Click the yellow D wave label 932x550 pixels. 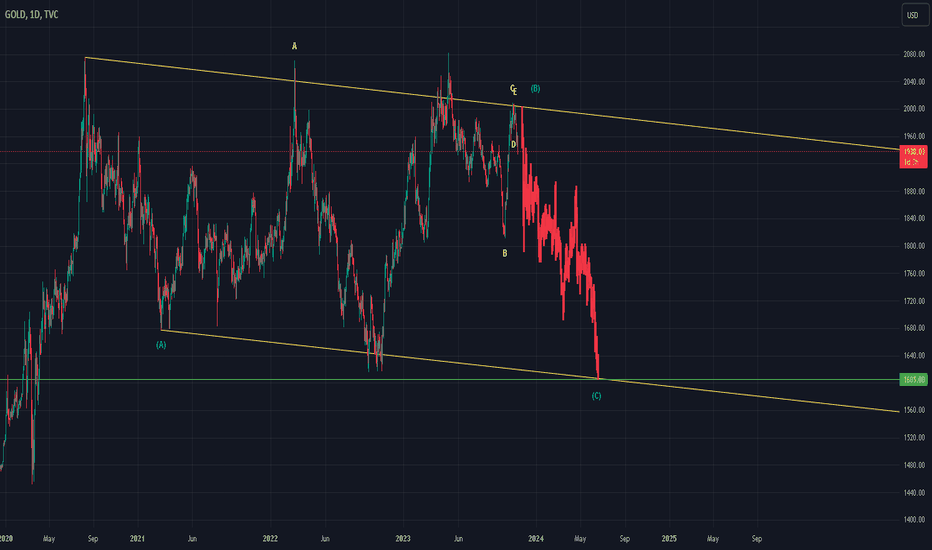tap(514, 144)
